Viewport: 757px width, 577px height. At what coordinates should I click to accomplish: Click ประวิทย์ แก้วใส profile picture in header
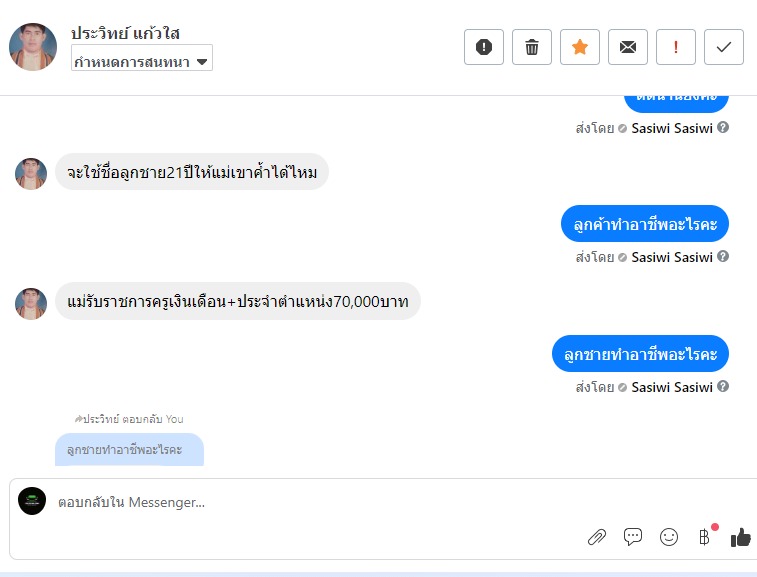(33, 47)
